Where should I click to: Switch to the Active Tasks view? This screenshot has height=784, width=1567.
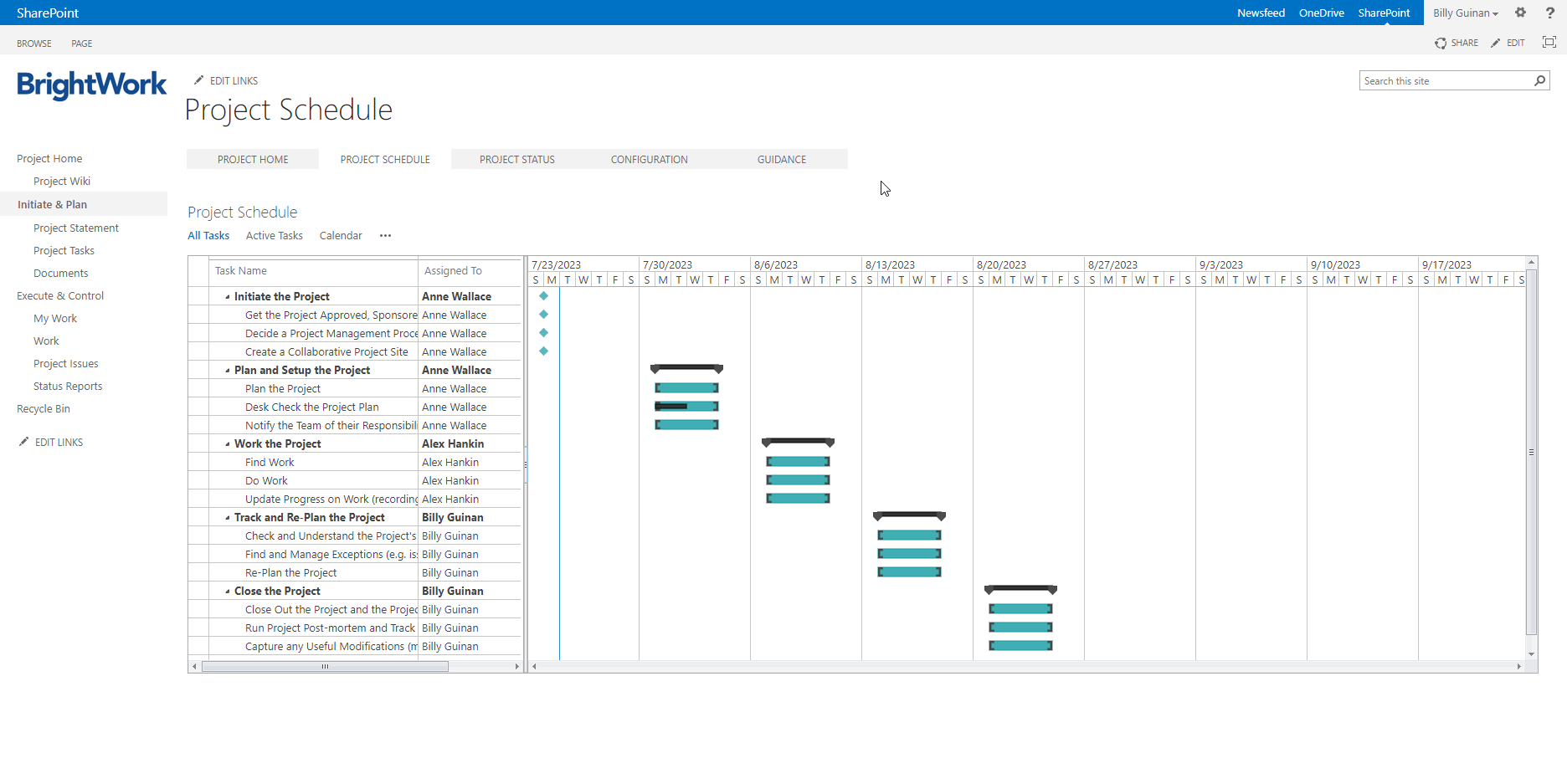pyautogui.click(x=274, y=235)
